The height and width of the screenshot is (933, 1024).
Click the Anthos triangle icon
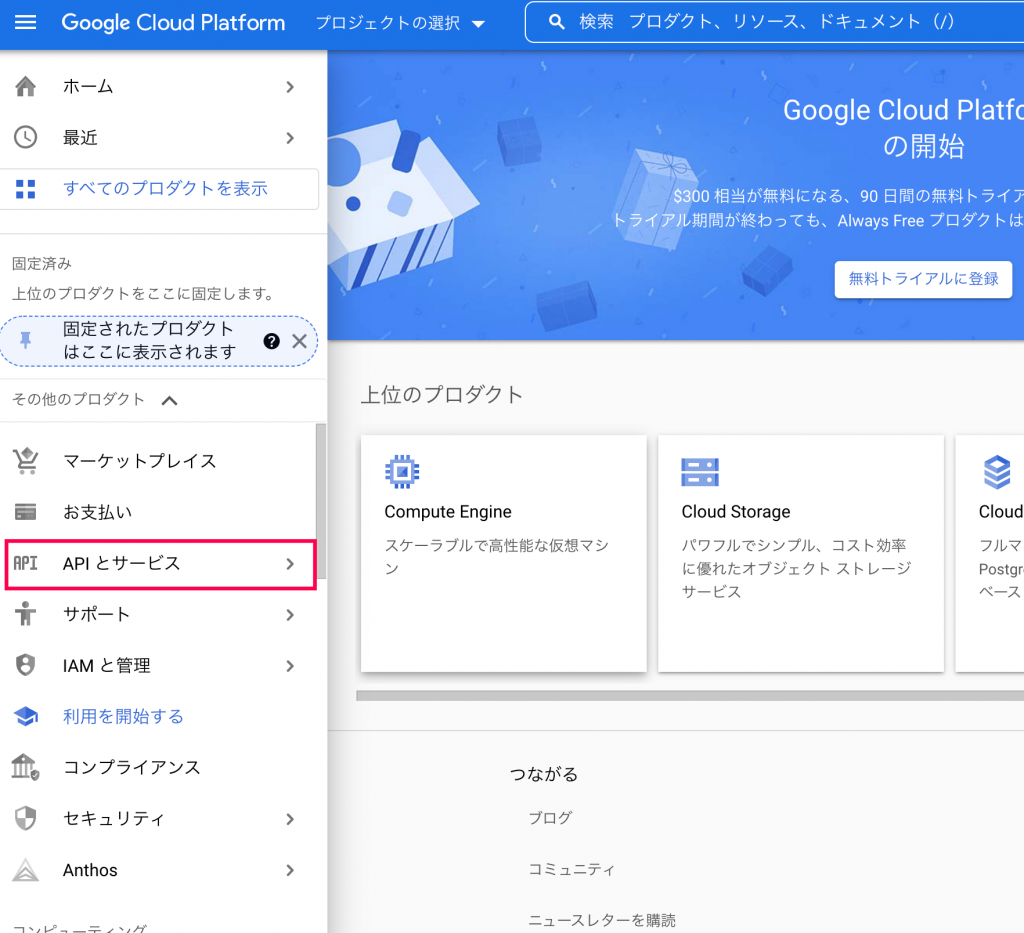coord(25,870)
